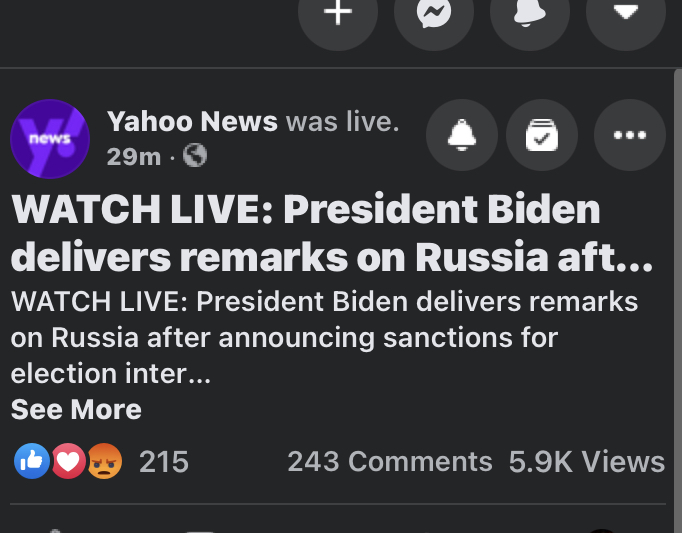Screen dimensions: 682x533
Task: Save this live video post
Action: coord(542,135)
